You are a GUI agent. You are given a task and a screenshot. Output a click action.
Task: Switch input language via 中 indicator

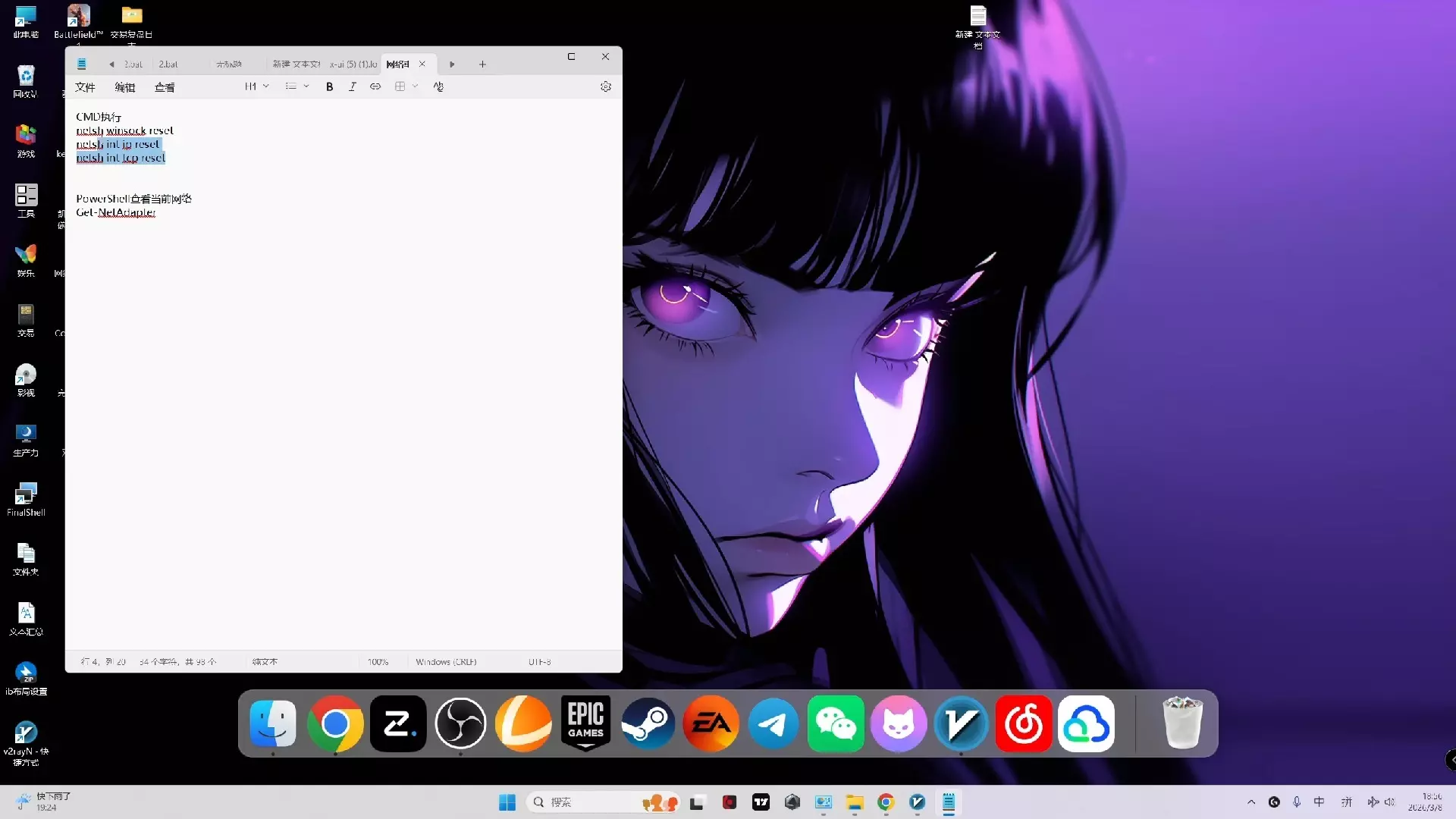point(1319,802)
